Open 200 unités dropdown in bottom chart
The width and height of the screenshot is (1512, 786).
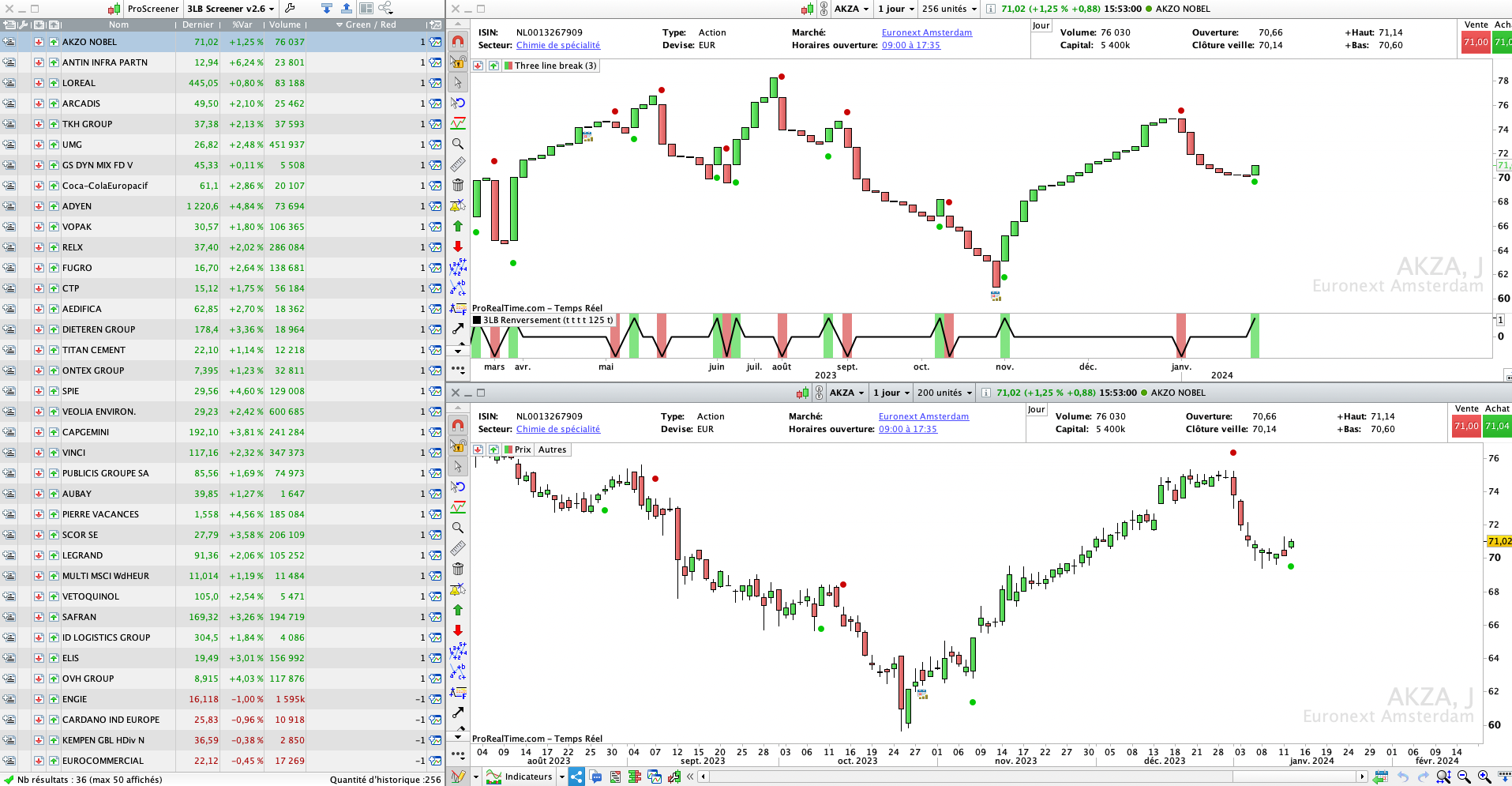[x=945, y=393]
